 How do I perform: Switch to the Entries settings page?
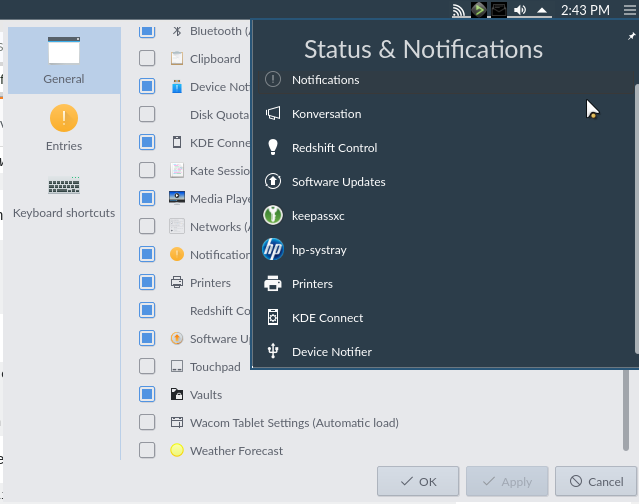[64, 128]
